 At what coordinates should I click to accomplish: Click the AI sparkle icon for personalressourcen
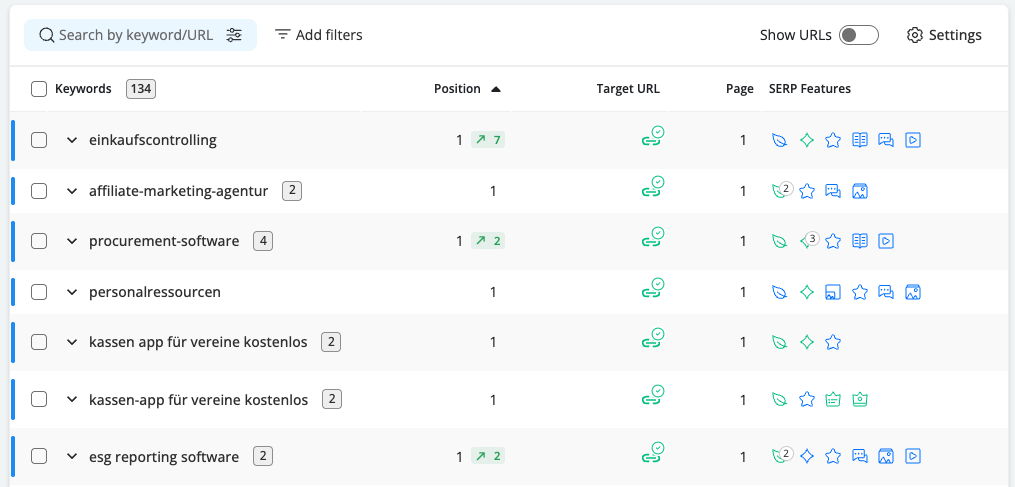pos(807,292)
